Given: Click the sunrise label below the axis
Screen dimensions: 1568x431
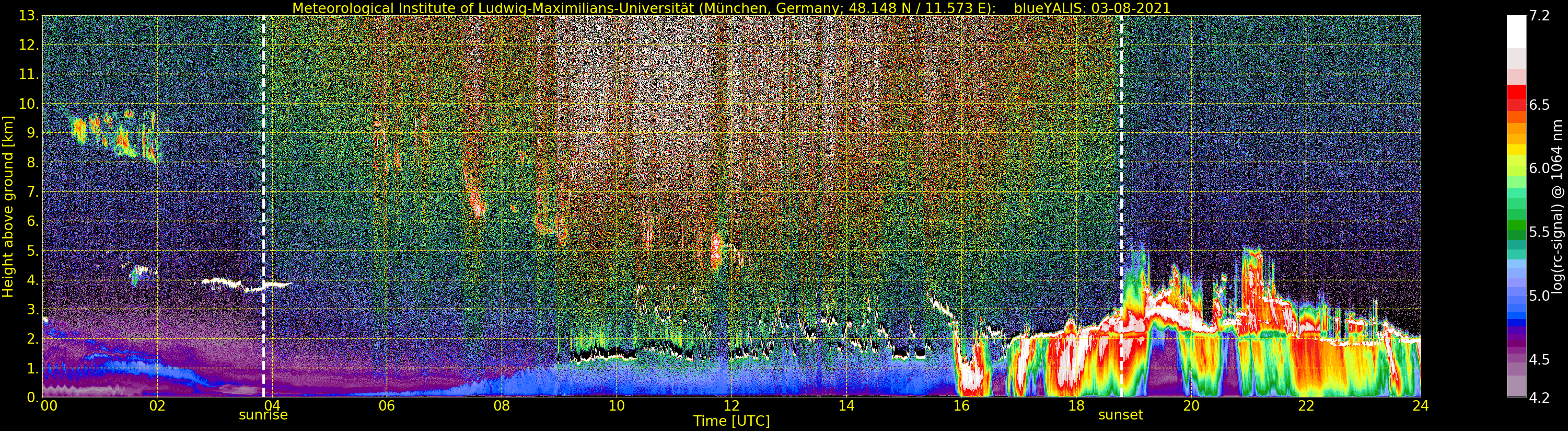Looking at the screenshot, I should tap(263, 415).
